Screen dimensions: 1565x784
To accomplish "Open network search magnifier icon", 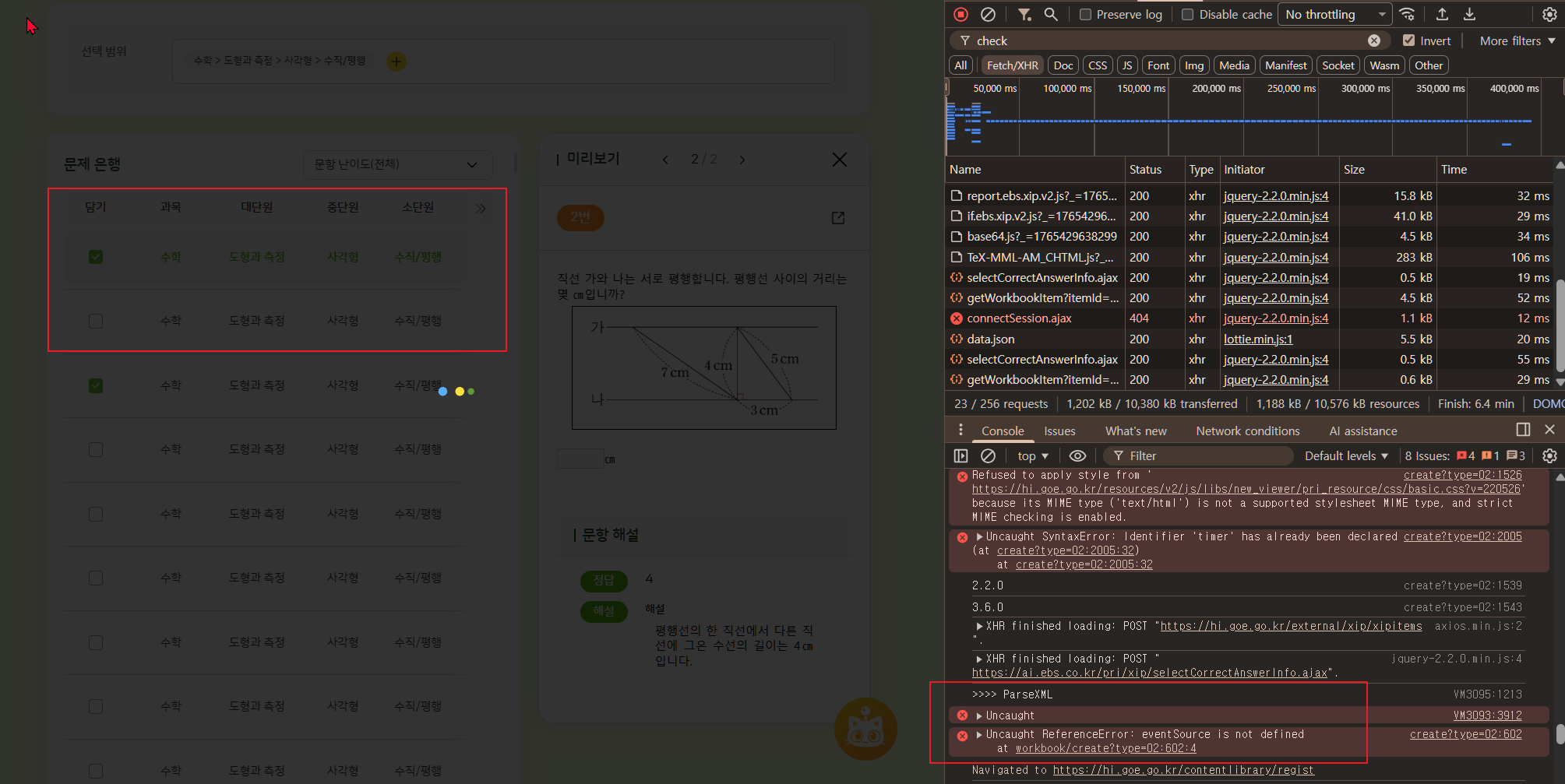I will tap(1051, 14).
